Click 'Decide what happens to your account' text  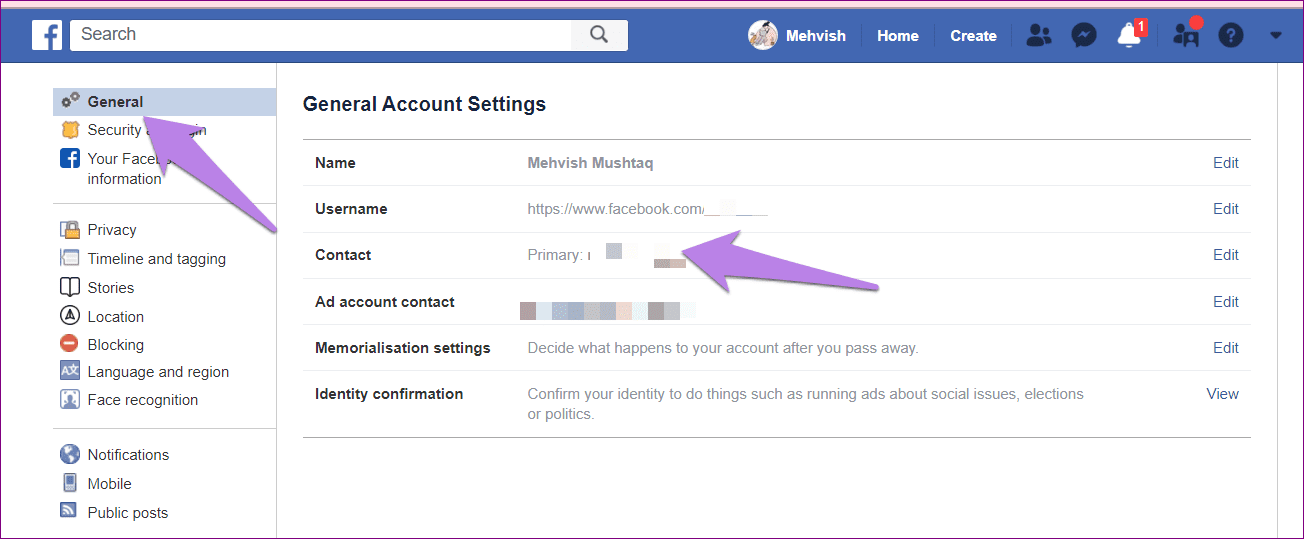coord(723,348)
